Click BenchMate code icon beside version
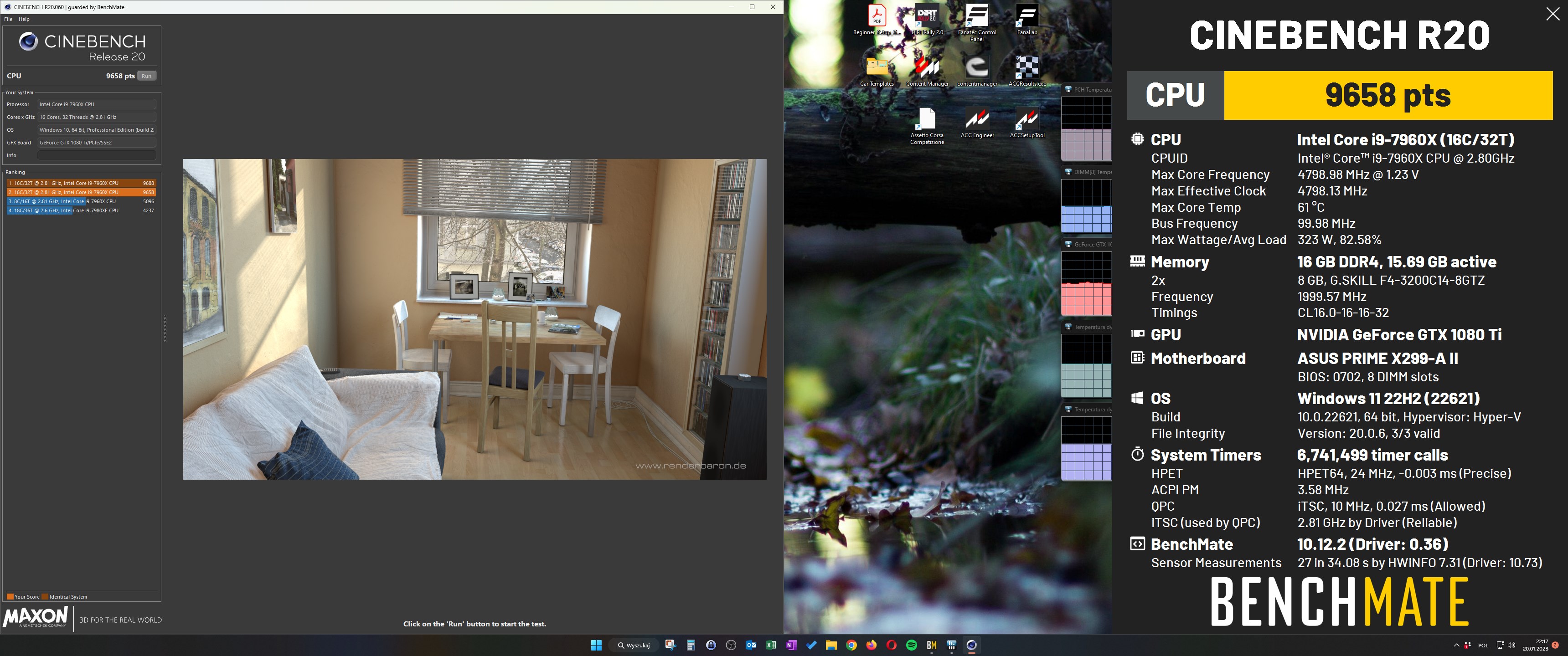Image resolution: width=1568 pixels, height=656 pixels. point(1137,543)
